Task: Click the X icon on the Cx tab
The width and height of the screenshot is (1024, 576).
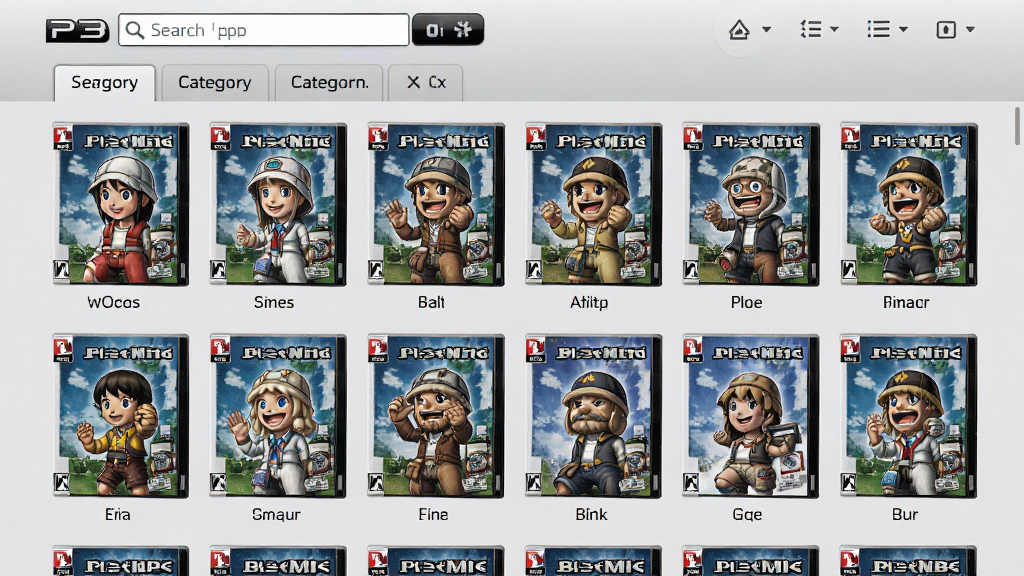Action: [413, 82]
